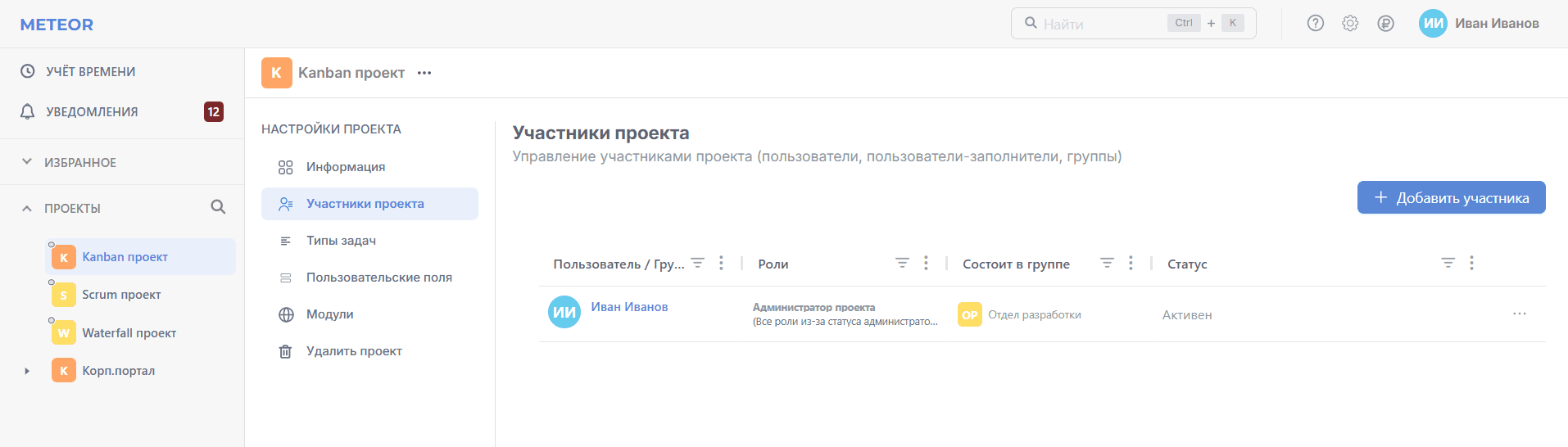Viewport: 1568px width, 447px height.
Task: Click the METEOR logo
Action: 57,25
